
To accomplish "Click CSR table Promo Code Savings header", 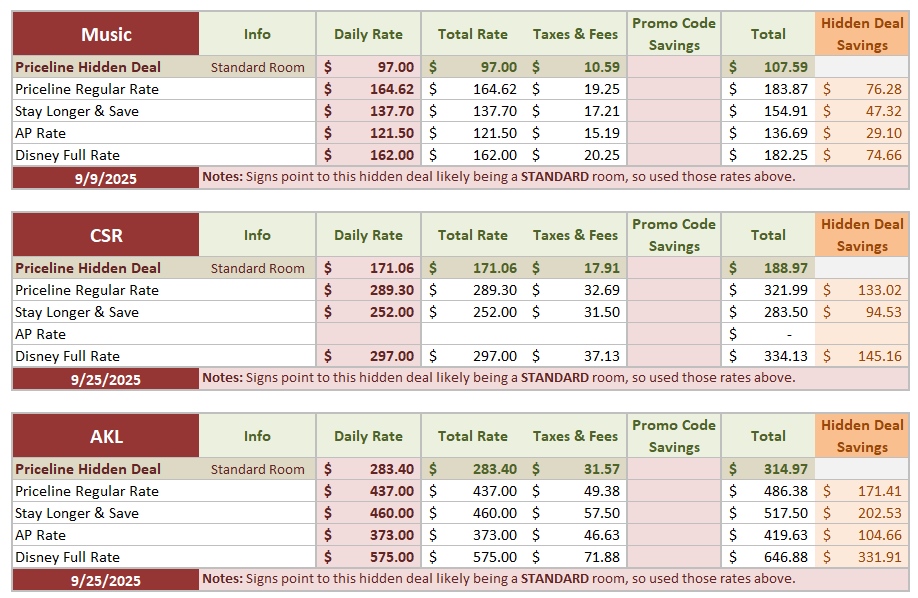I will coord(674,235).
